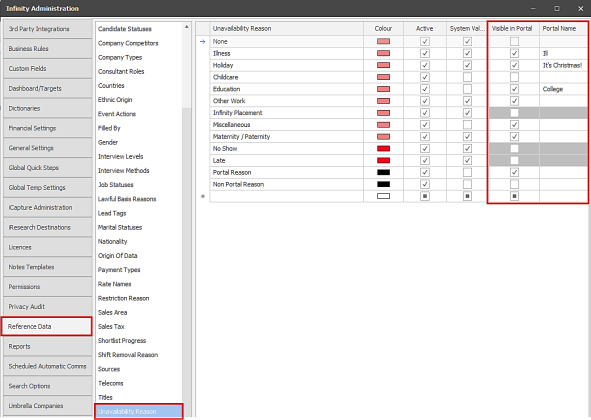Click new row asterisk indicator
This screenshot has width=591, height=420.
pos(202,196)
